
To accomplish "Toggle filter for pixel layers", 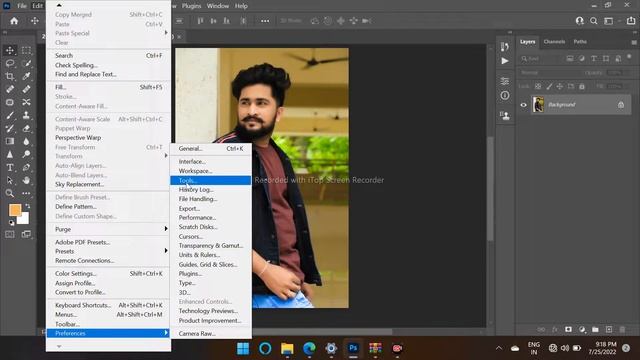I will pyautogui.click(x=570, y=59).
